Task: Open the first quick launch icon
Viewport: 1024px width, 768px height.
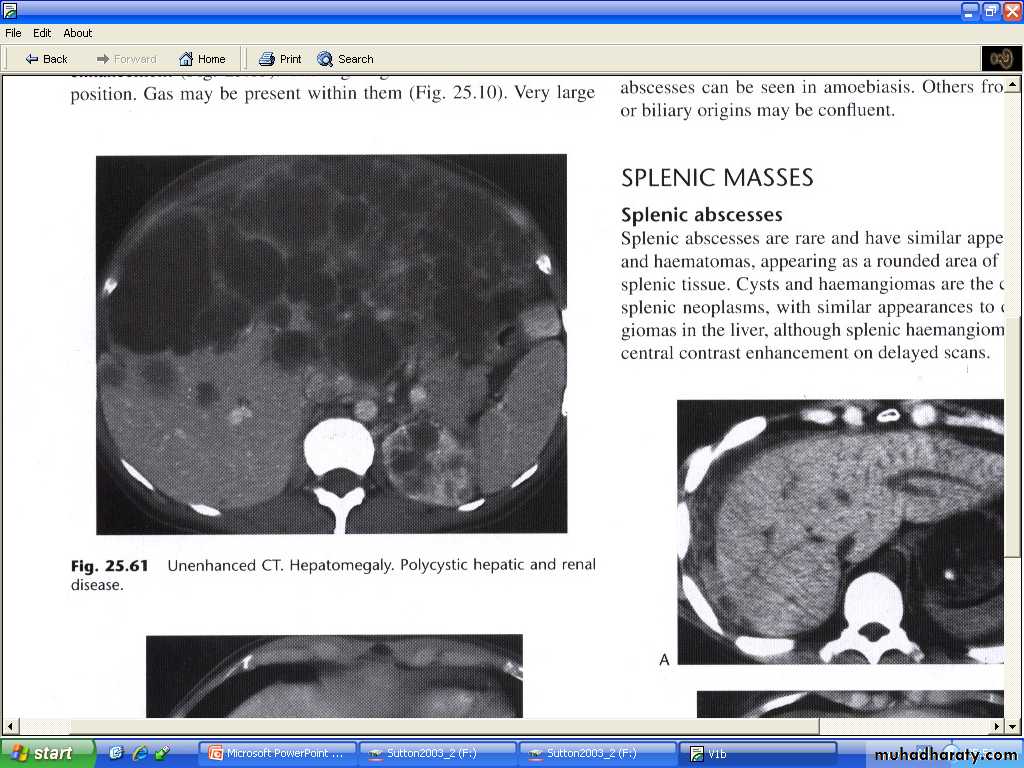Action: (x=117, y=753)
